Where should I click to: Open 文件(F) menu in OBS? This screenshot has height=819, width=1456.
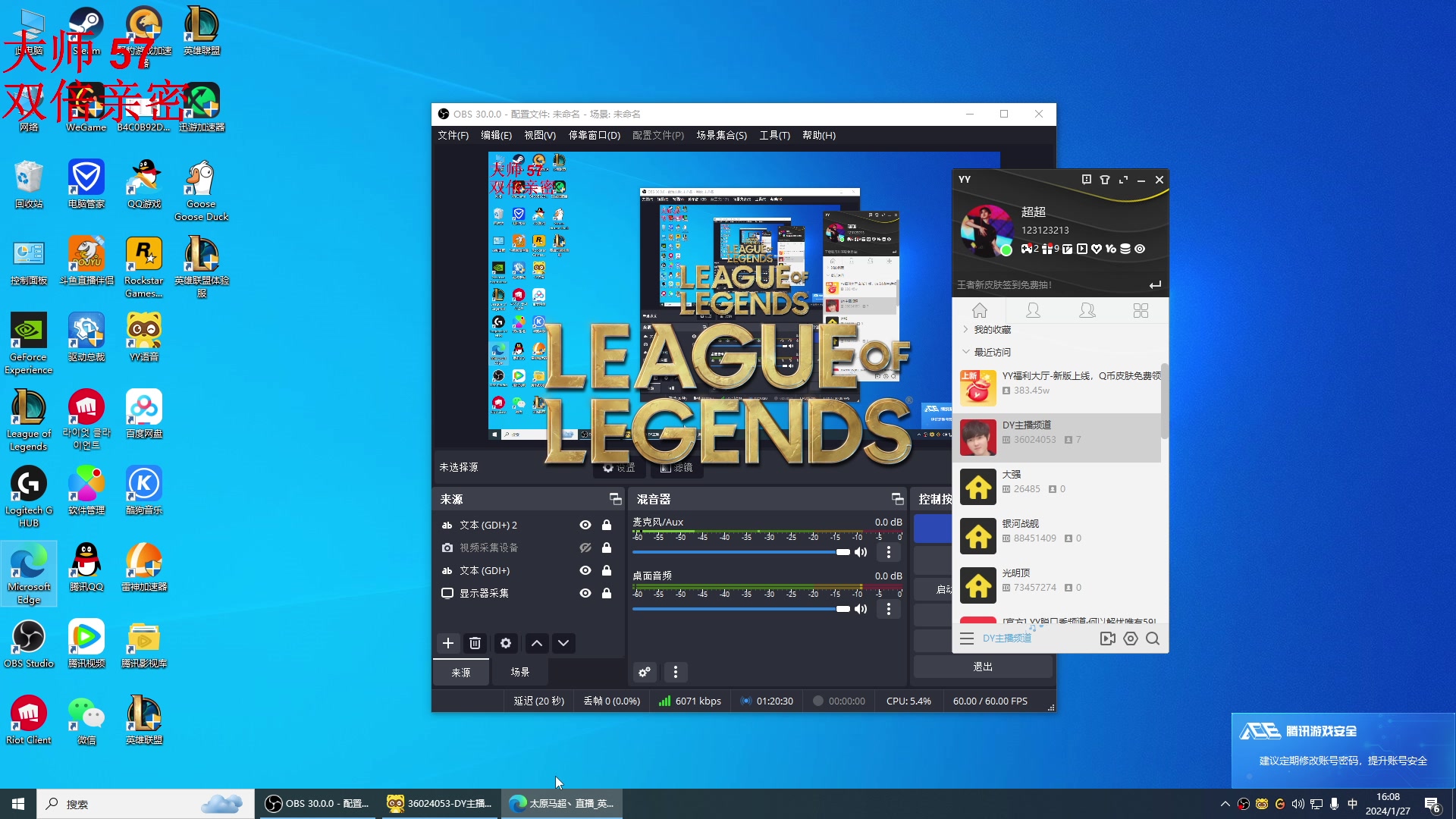pyautogui.click(x=453, y=135)
